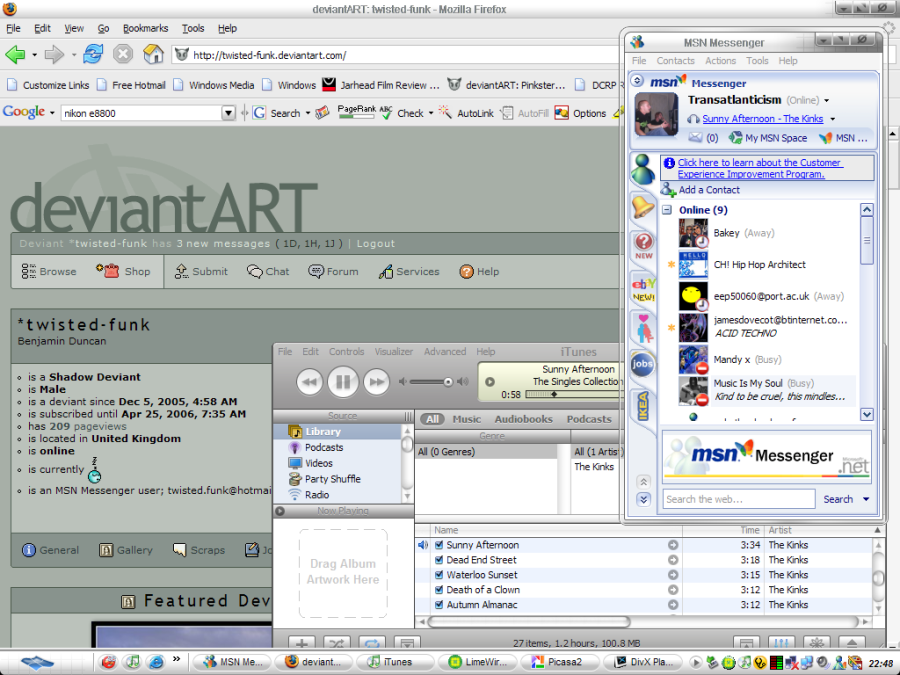Click the deviantART Browse icon

coord(28,271)
